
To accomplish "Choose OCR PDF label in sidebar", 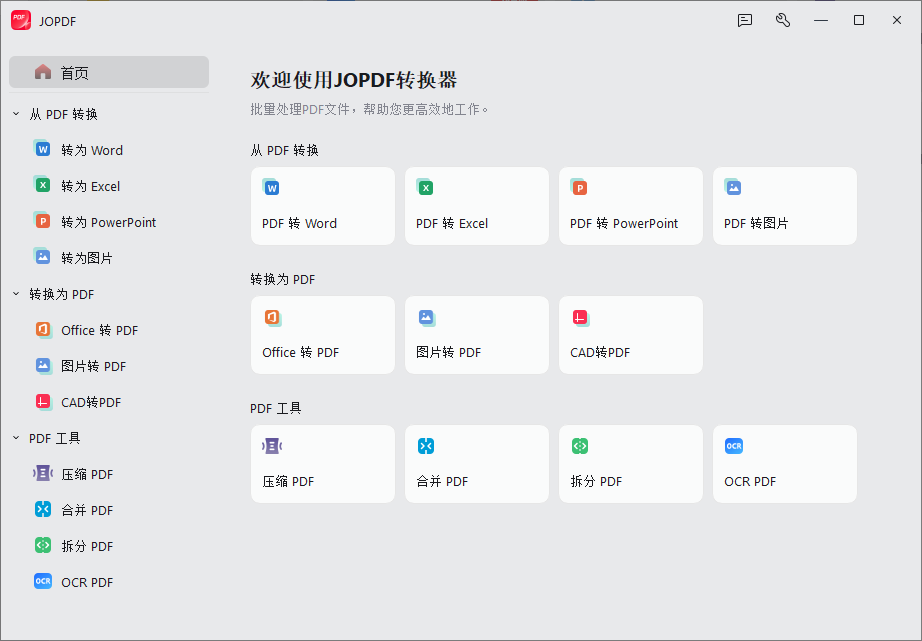I will click(x=87, y=582).
